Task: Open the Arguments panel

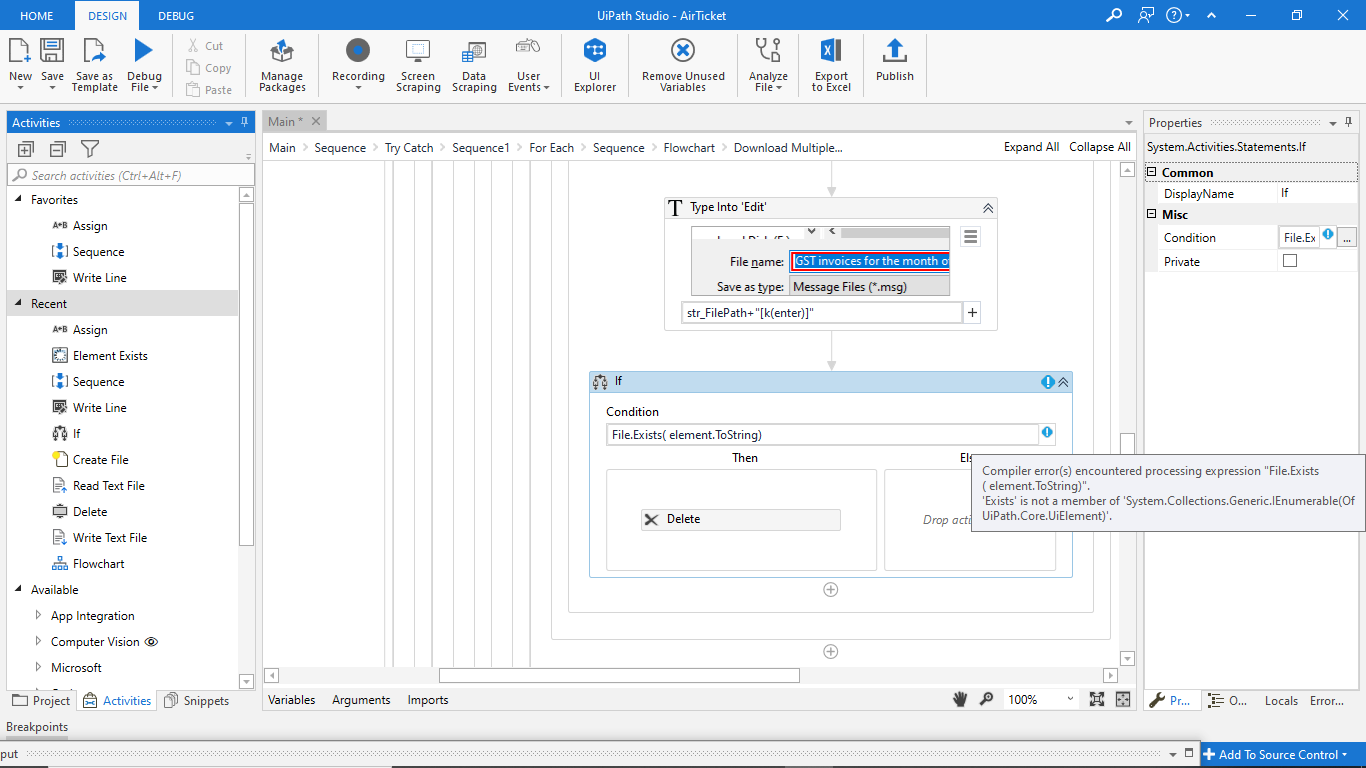Action: pyautogui.click(x=361, y=700)
